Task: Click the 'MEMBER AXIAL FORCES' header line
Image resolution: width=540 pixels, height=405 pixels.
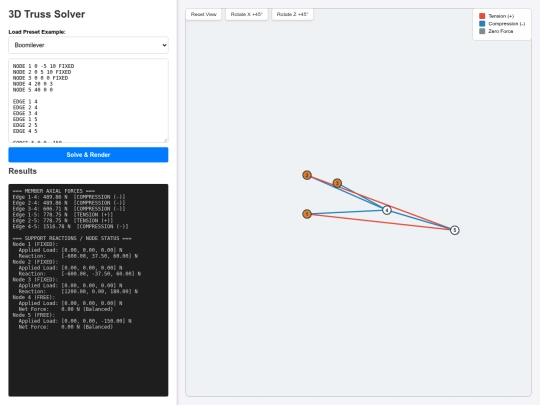Action: [54, 191]
